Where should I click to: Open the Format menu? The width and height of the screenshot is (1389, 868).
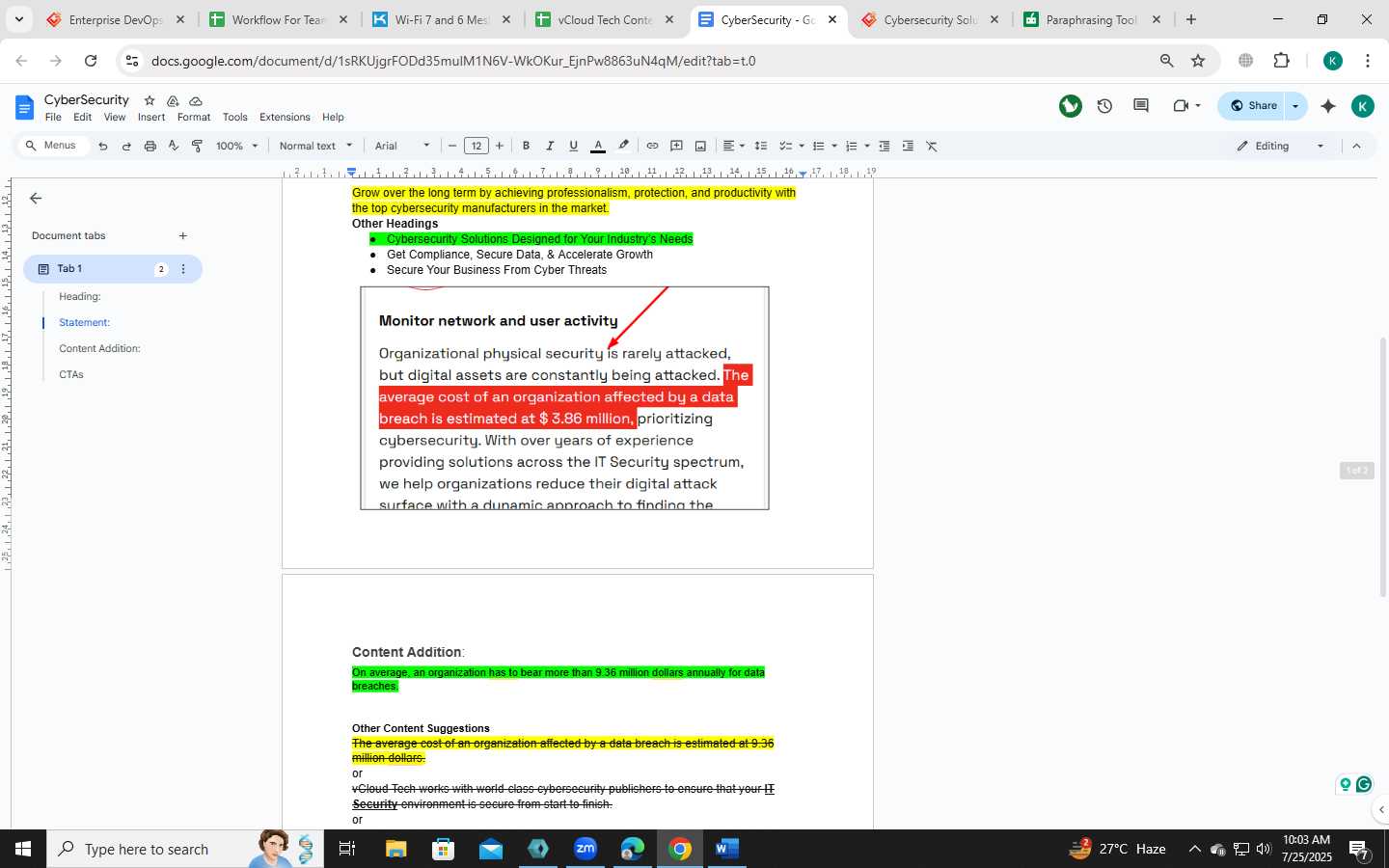point(194,117)
